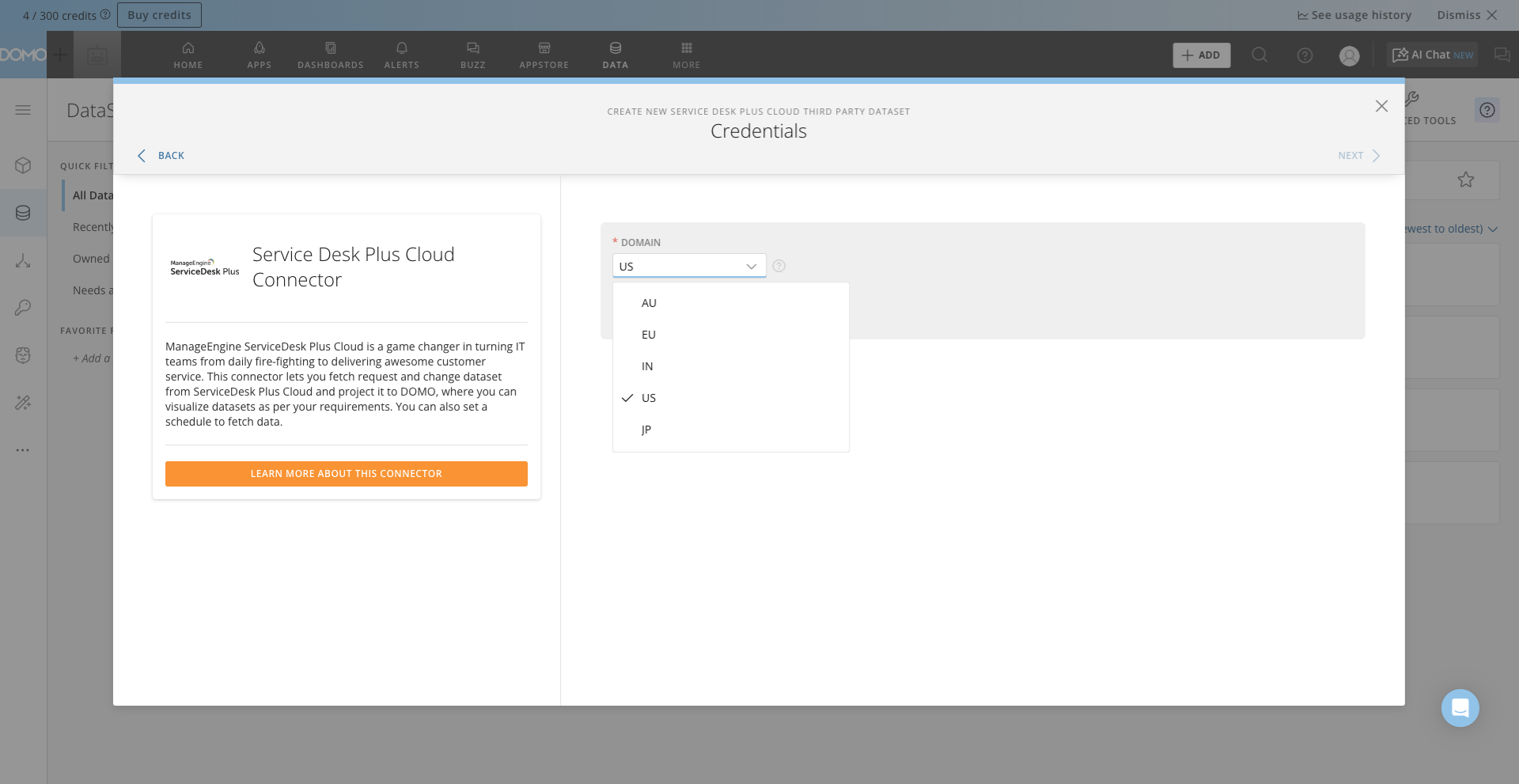The image size is (1519, 784).
Task: Dismiss the credits banner
Action: [1467, 15]
